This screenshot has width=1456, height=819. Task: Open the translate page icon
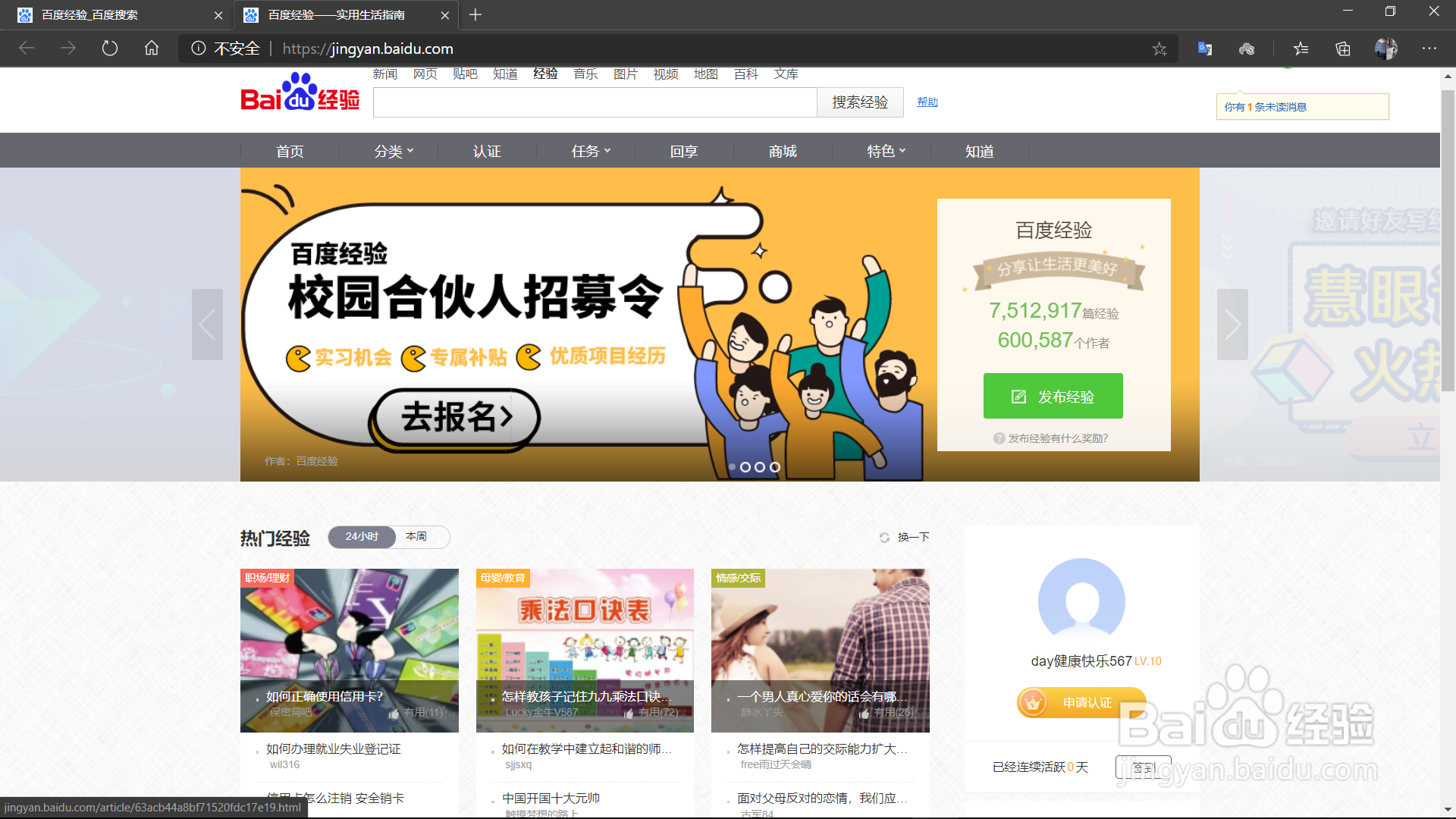pos(1205,49)
